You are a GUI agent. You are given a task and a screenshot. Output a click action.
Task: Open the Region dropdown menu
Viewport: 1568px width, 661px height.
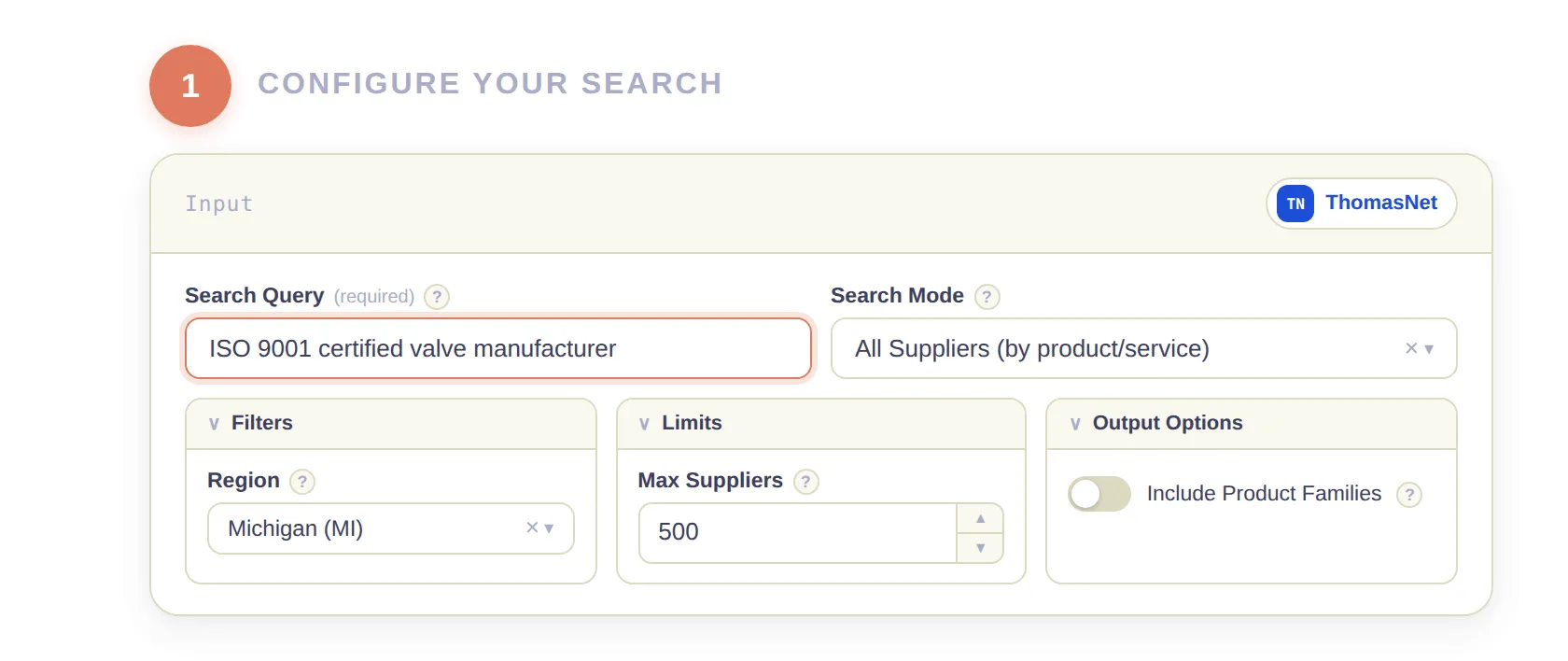[550, 528]
